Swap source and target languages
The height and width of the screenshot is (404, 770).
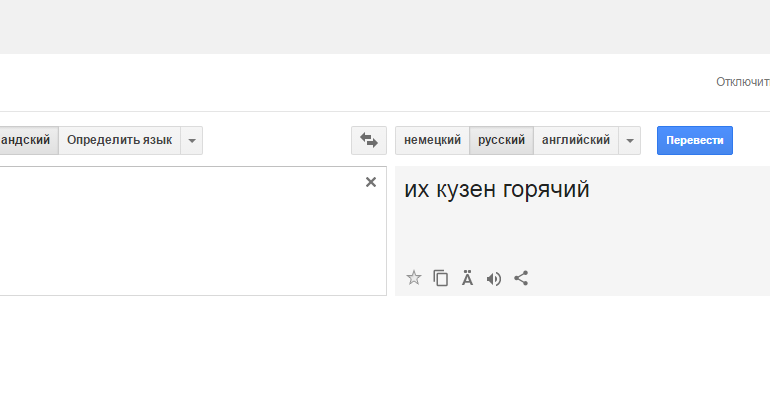(x=368, y=141)
